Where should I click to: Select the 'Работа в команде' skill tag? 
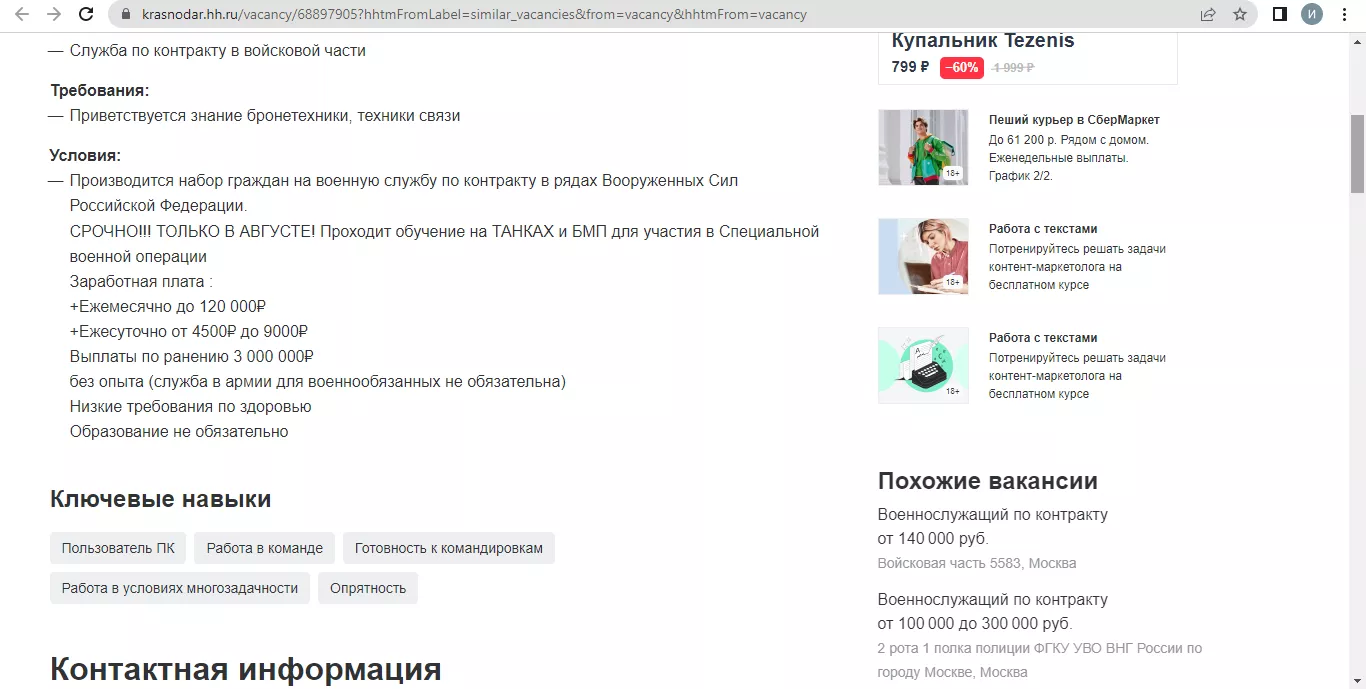[264, 548]
